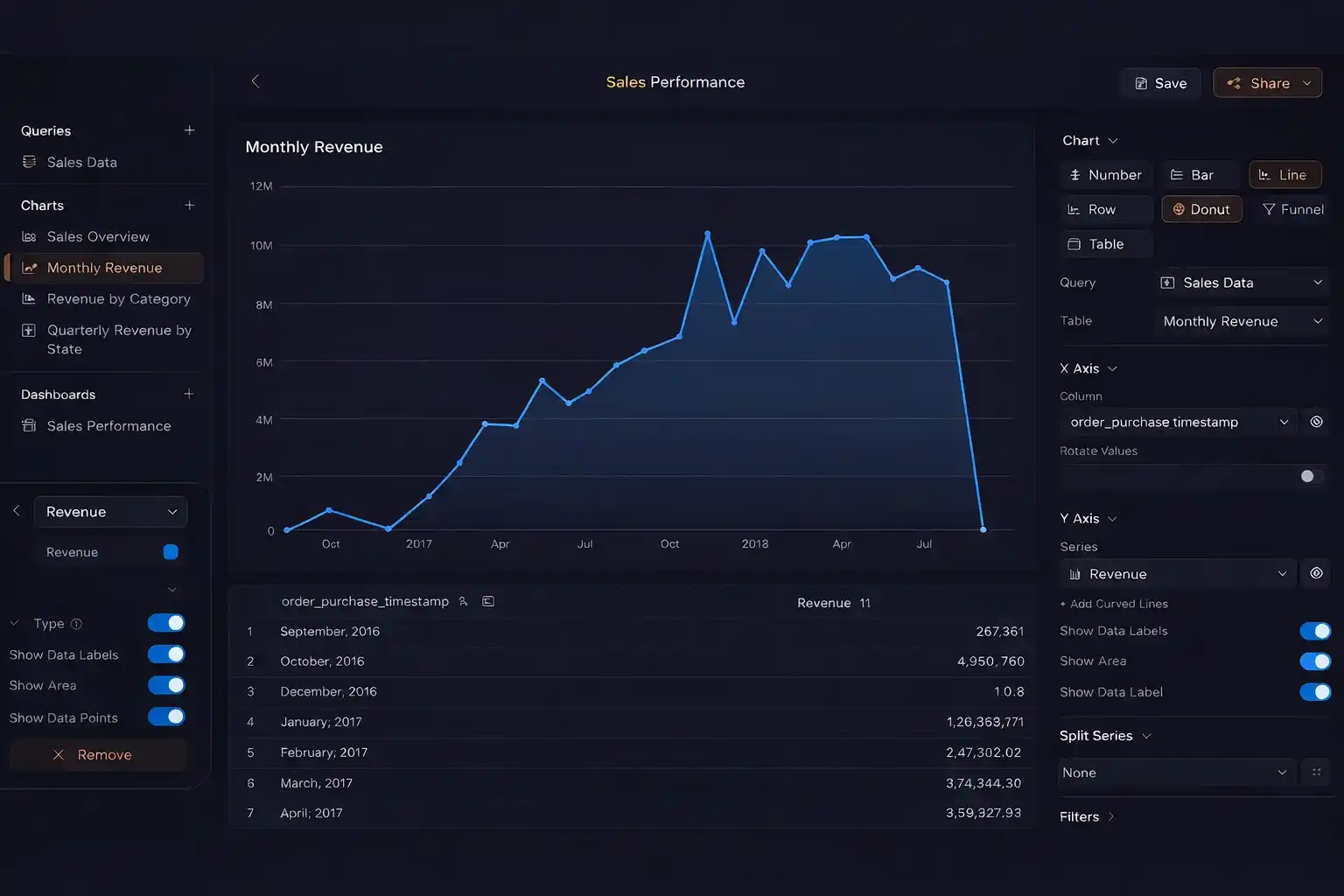
Task: Add a new dashboard with plus icon
Action: [188, 395]
